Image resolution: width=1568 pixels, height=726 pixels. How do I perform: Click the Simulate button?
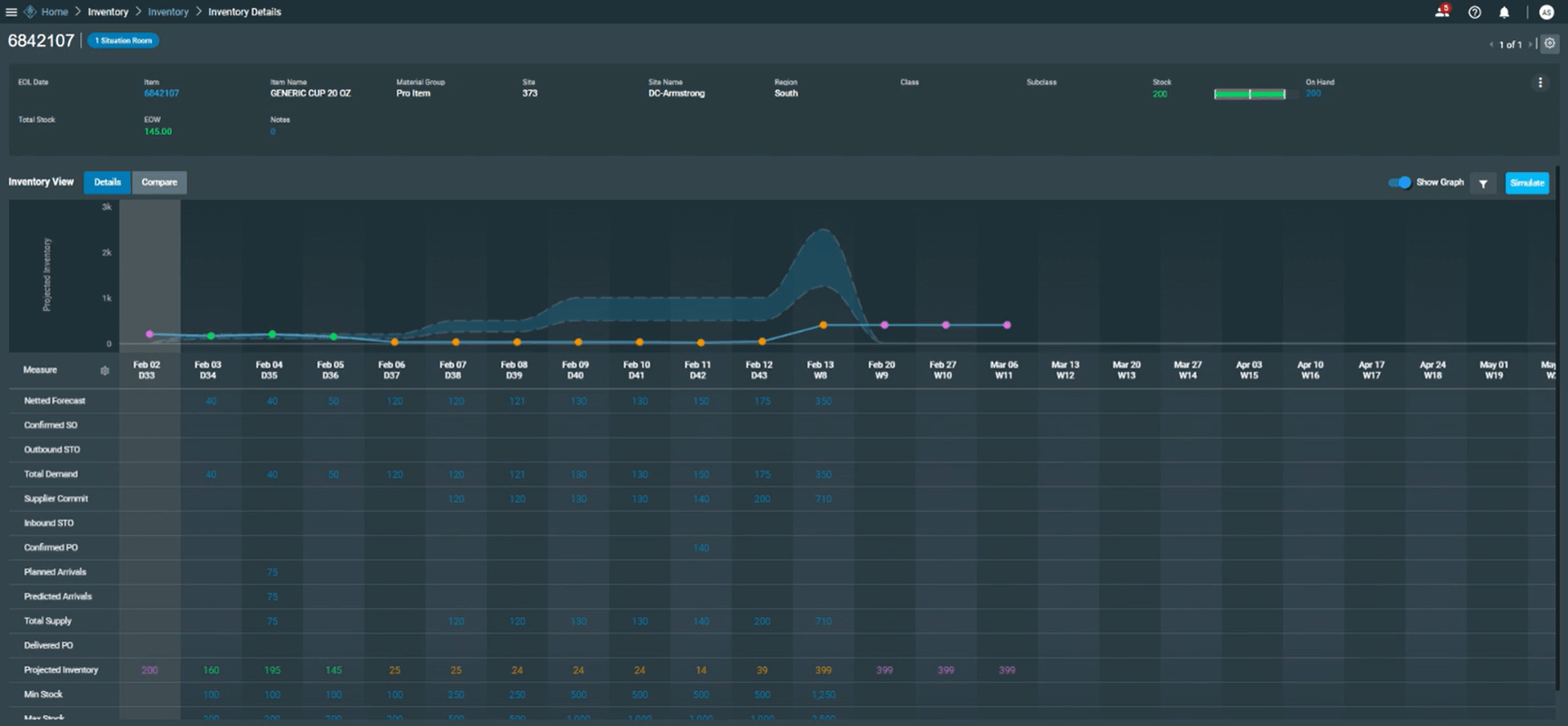[x=1527, y=183]
